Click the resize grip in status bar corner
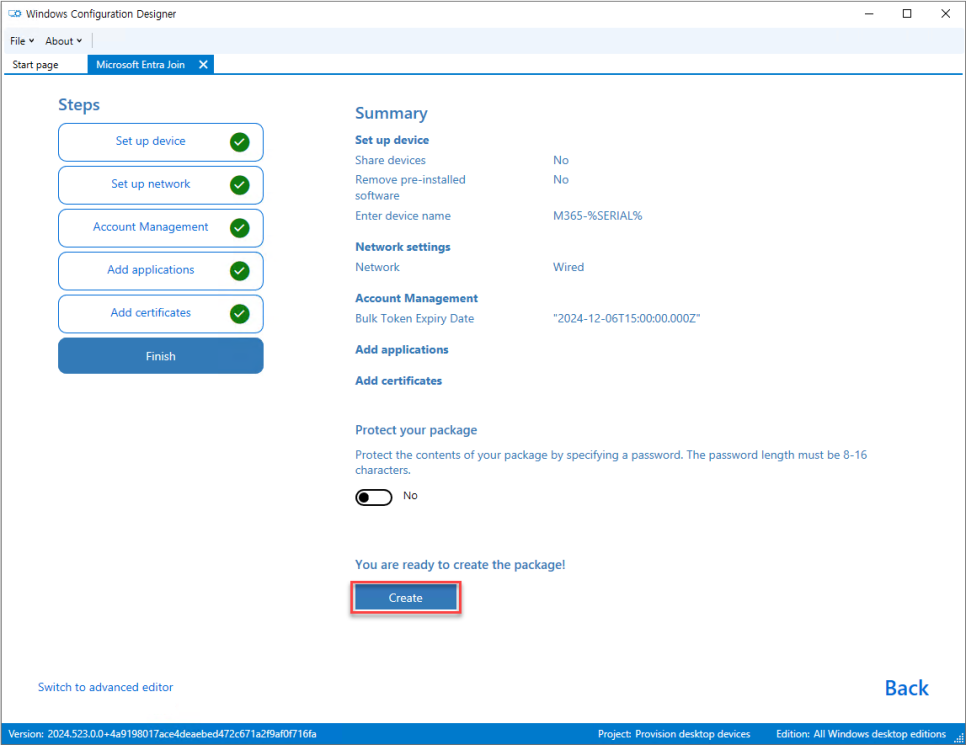Image resolution: width=966 pixels, height=745 pixels. (959, 738)
